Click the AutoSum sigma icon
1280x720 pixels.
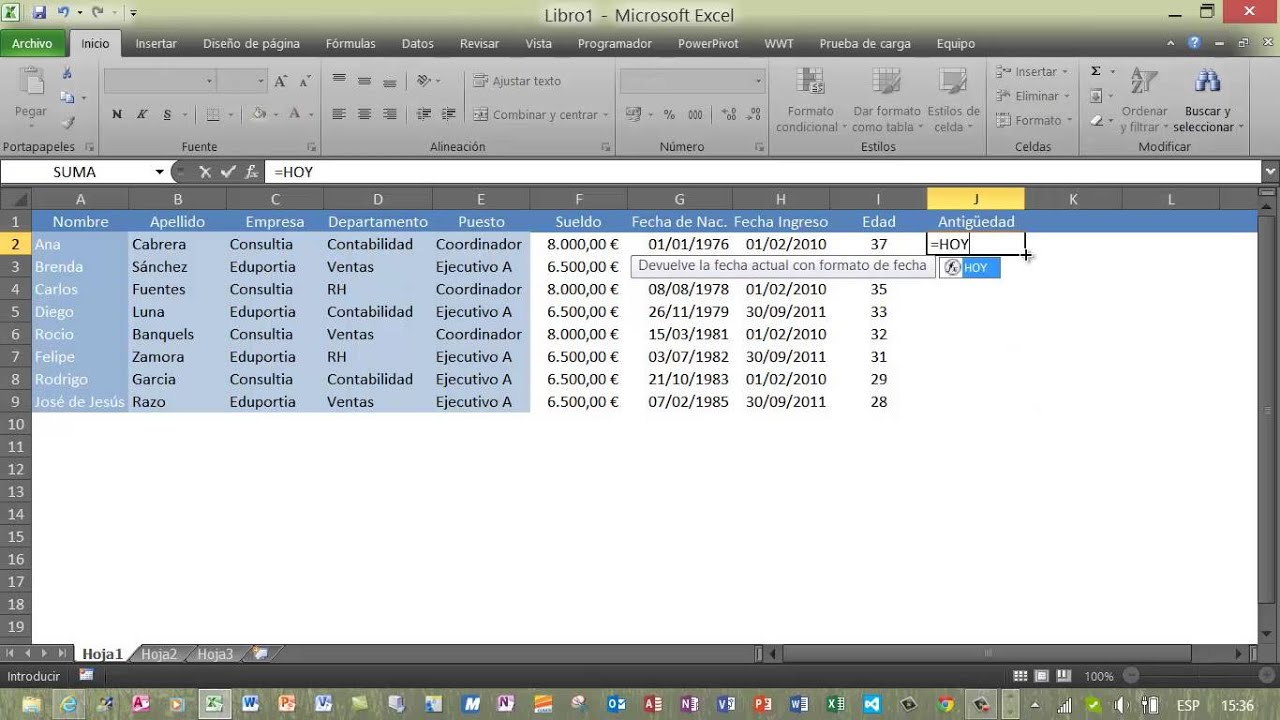1096,71
